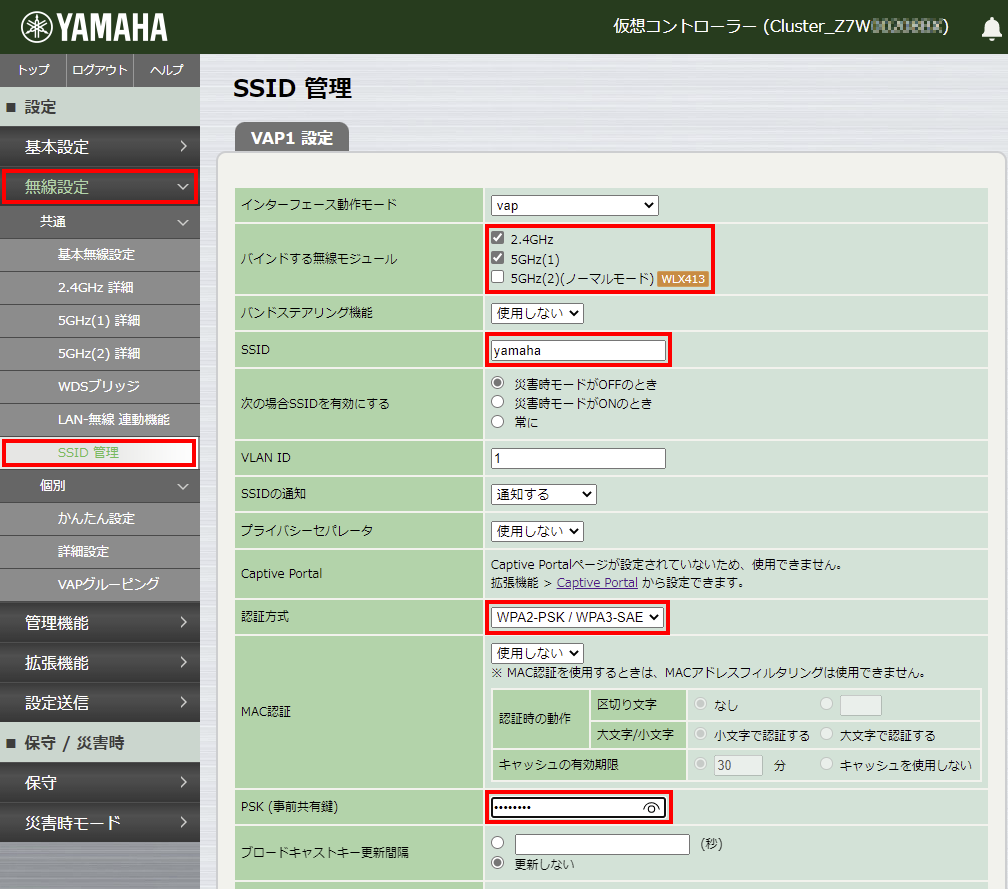
Task: Uncheck the 5GHz(1) binding checkbox
Action: click(496, 258)
